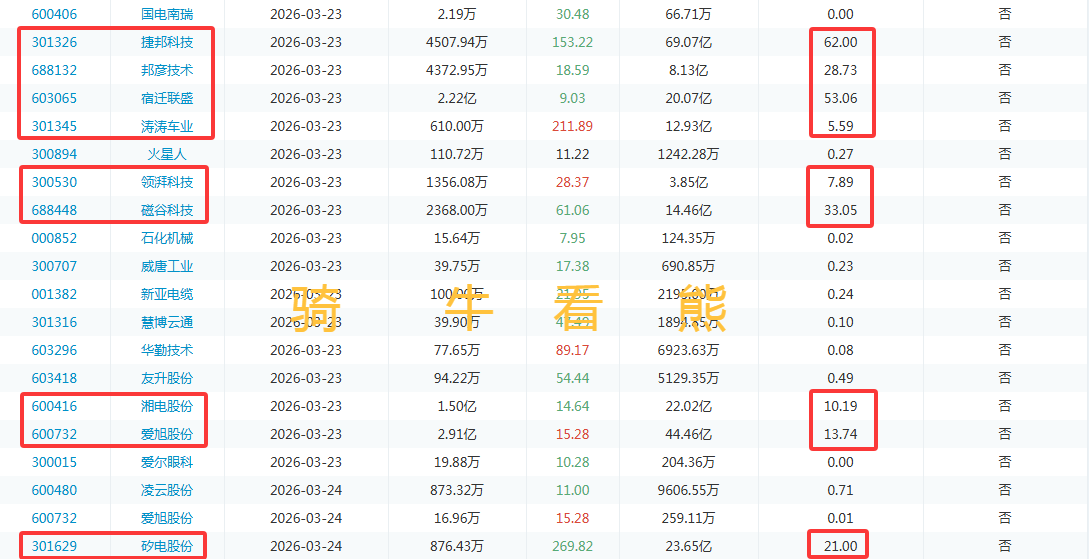Select the 62.00 value in 捷邦科技 row

[840, 42]
